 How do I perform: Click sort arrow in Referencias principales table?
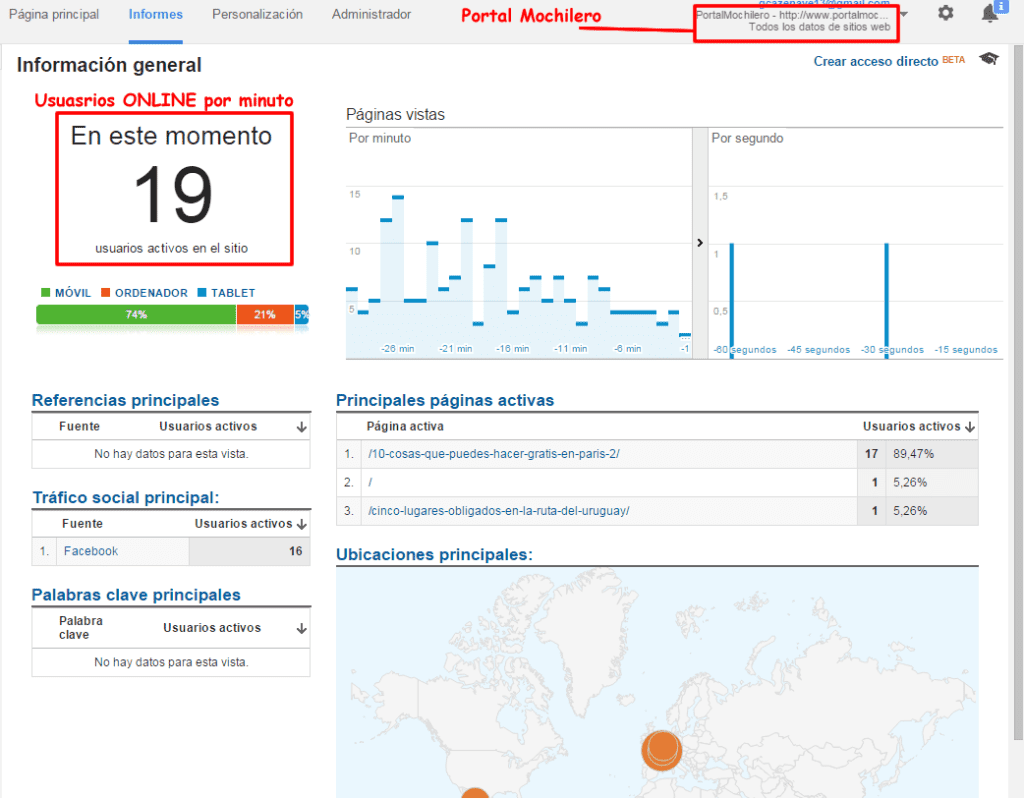click(x=301, y=427)
